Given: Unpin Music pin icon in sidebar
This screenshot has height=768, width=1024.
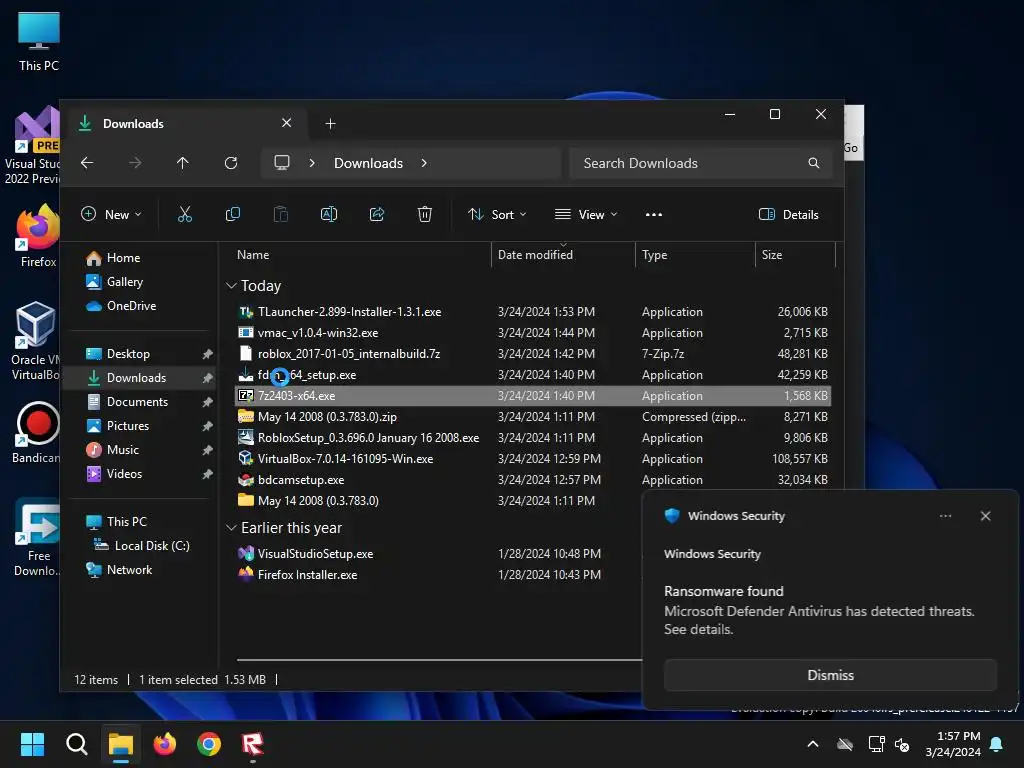Looking at the screenshot, I should (207, 450).
